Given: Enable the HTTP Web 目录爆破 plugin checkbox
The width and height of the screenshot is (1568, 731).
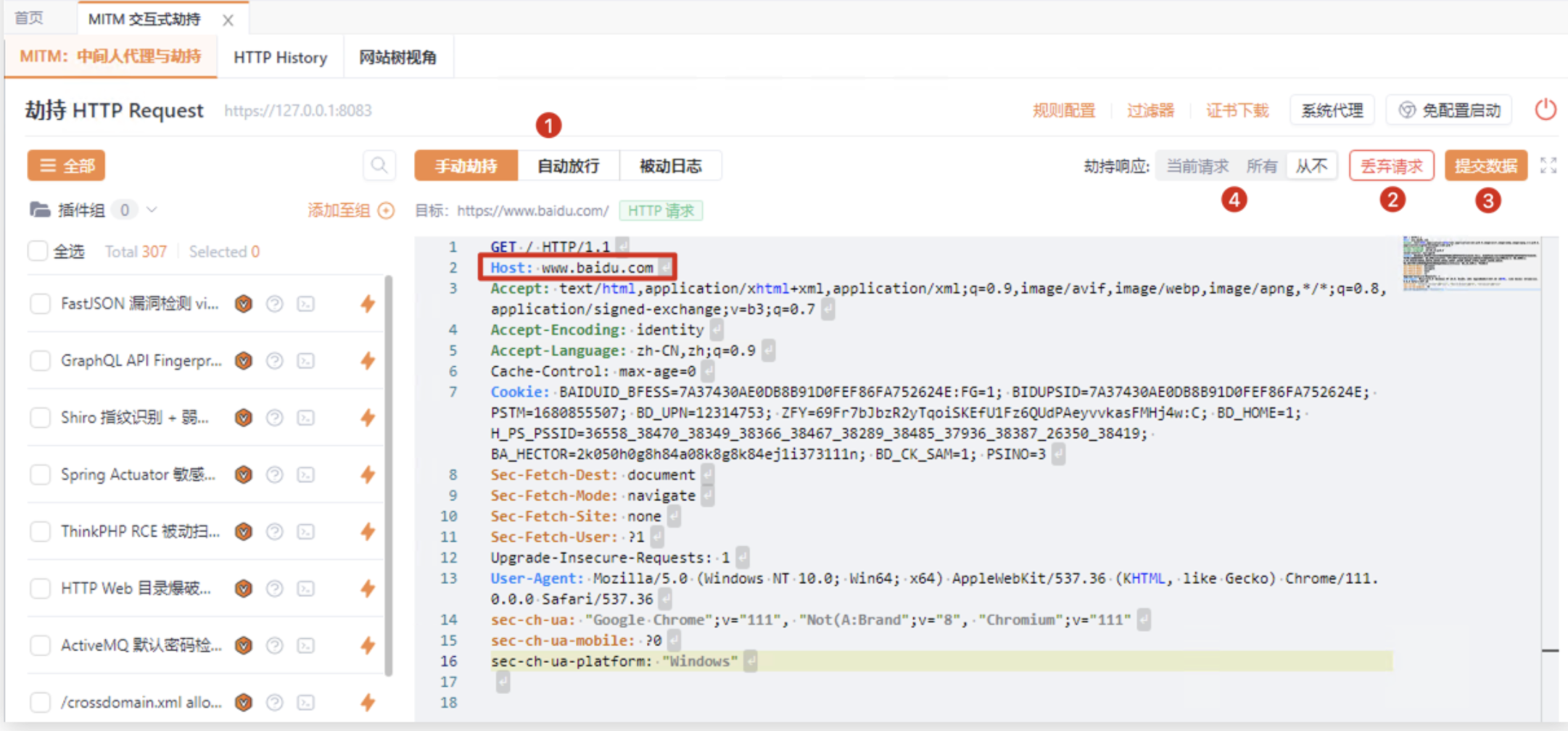Looking at the screenshot, I should click(x=40, y=588).
